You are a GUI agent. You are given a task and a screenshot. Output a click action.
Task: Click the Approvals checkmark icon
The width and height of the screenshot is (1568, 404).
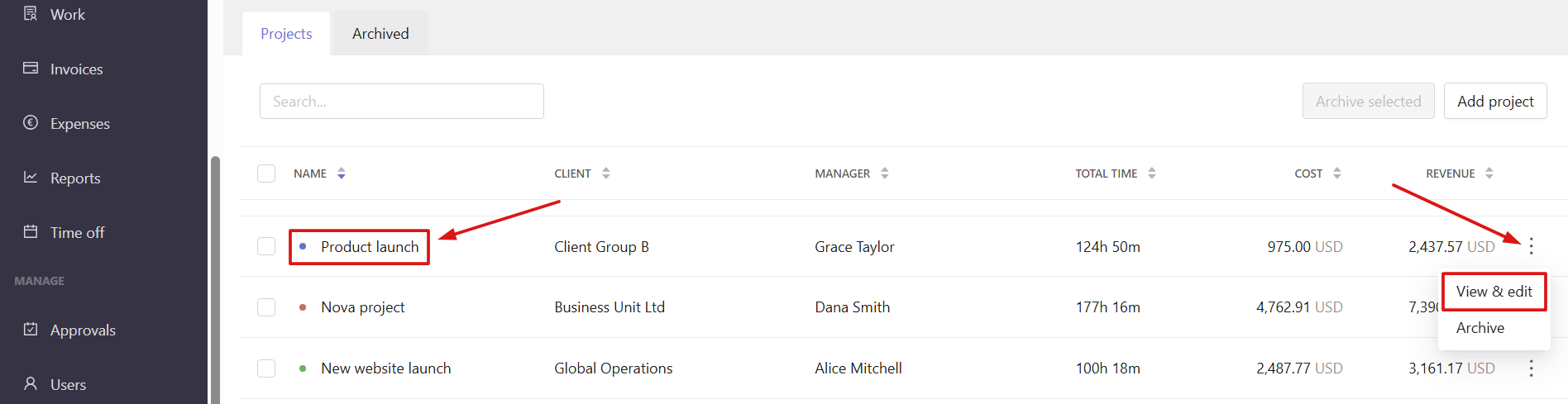coord(31,329)
